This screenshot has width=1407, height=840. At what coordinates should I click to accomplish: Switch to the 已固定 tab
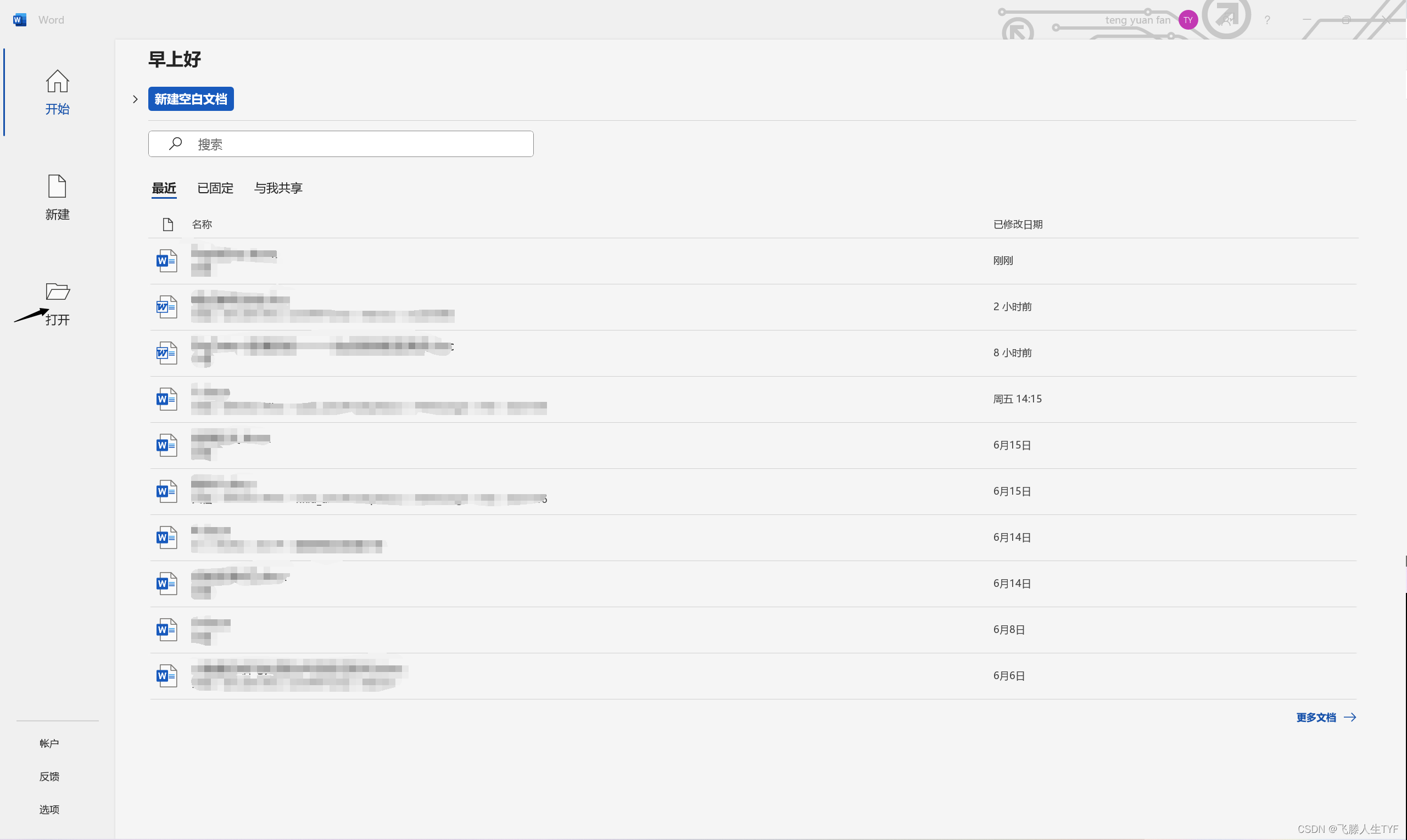coord(215,188)
